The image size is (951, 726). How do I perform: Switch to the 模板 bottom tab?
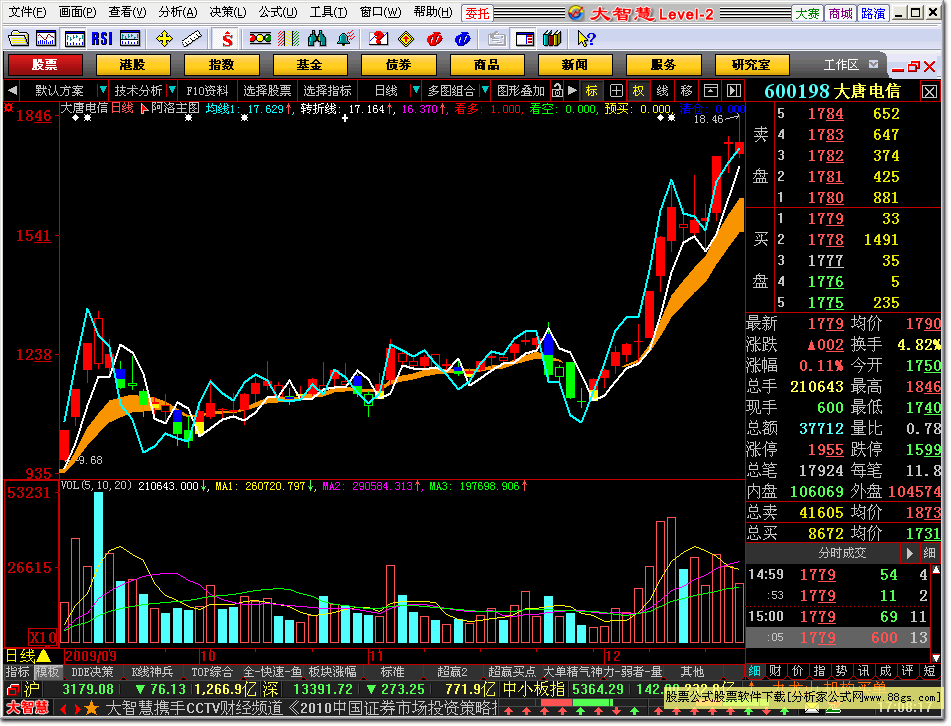pos(48,671)
